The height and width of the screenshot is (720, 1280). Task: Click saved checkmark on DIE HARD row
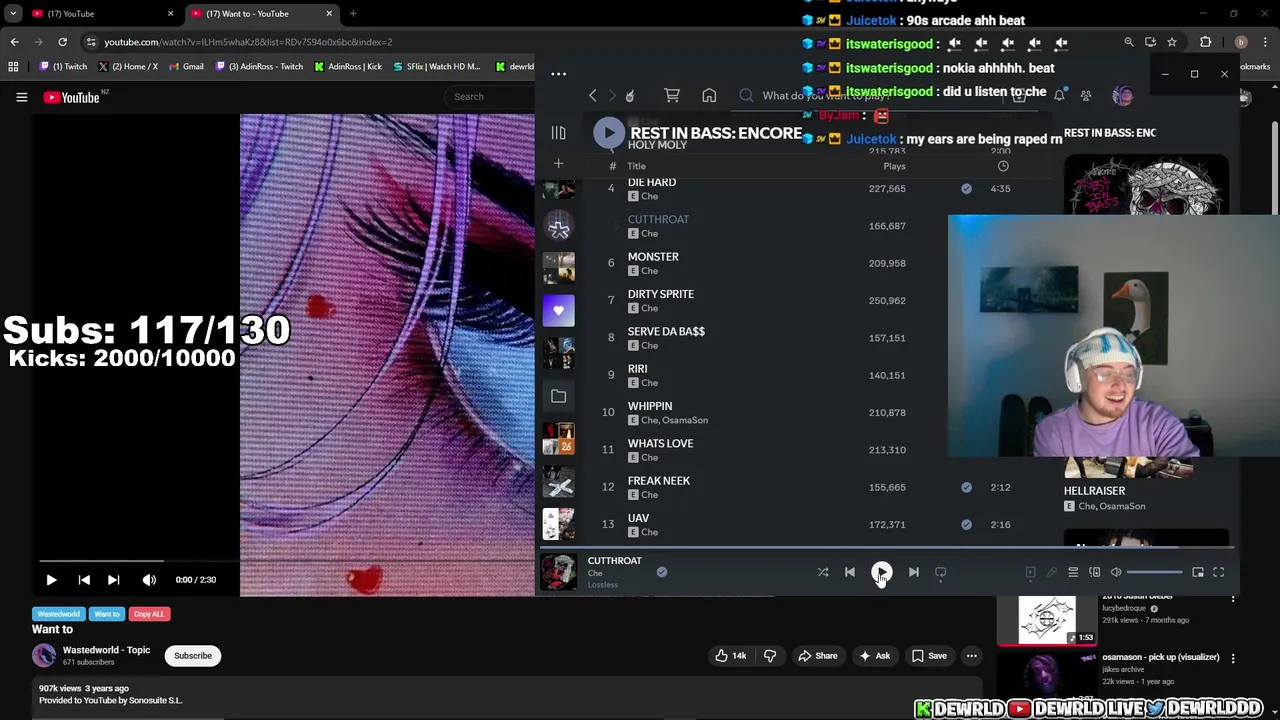966,188
